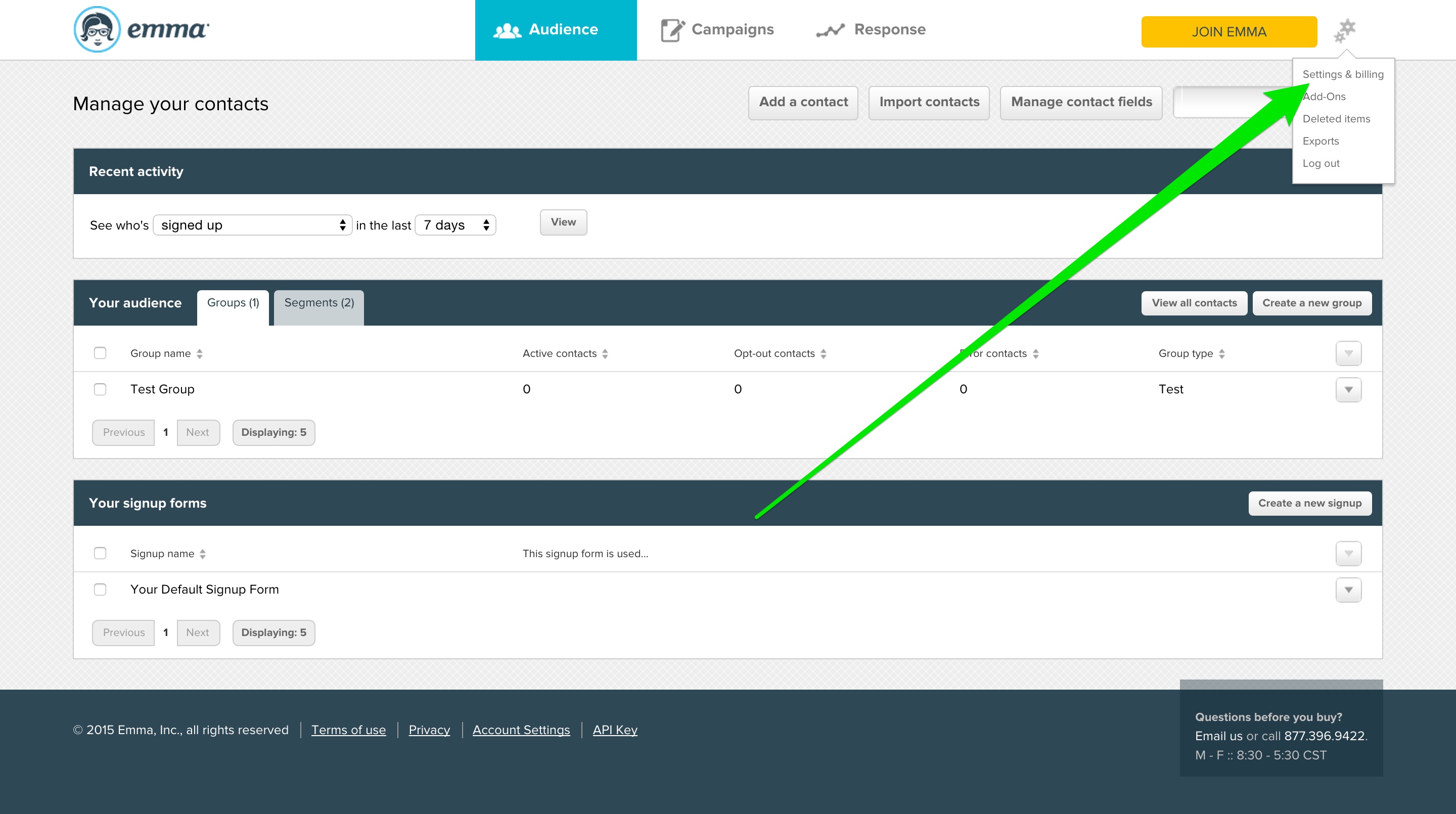This screenshot has width=1456, height=814.
Task: Sort by Group name arrows
Action: coord(200,354)
